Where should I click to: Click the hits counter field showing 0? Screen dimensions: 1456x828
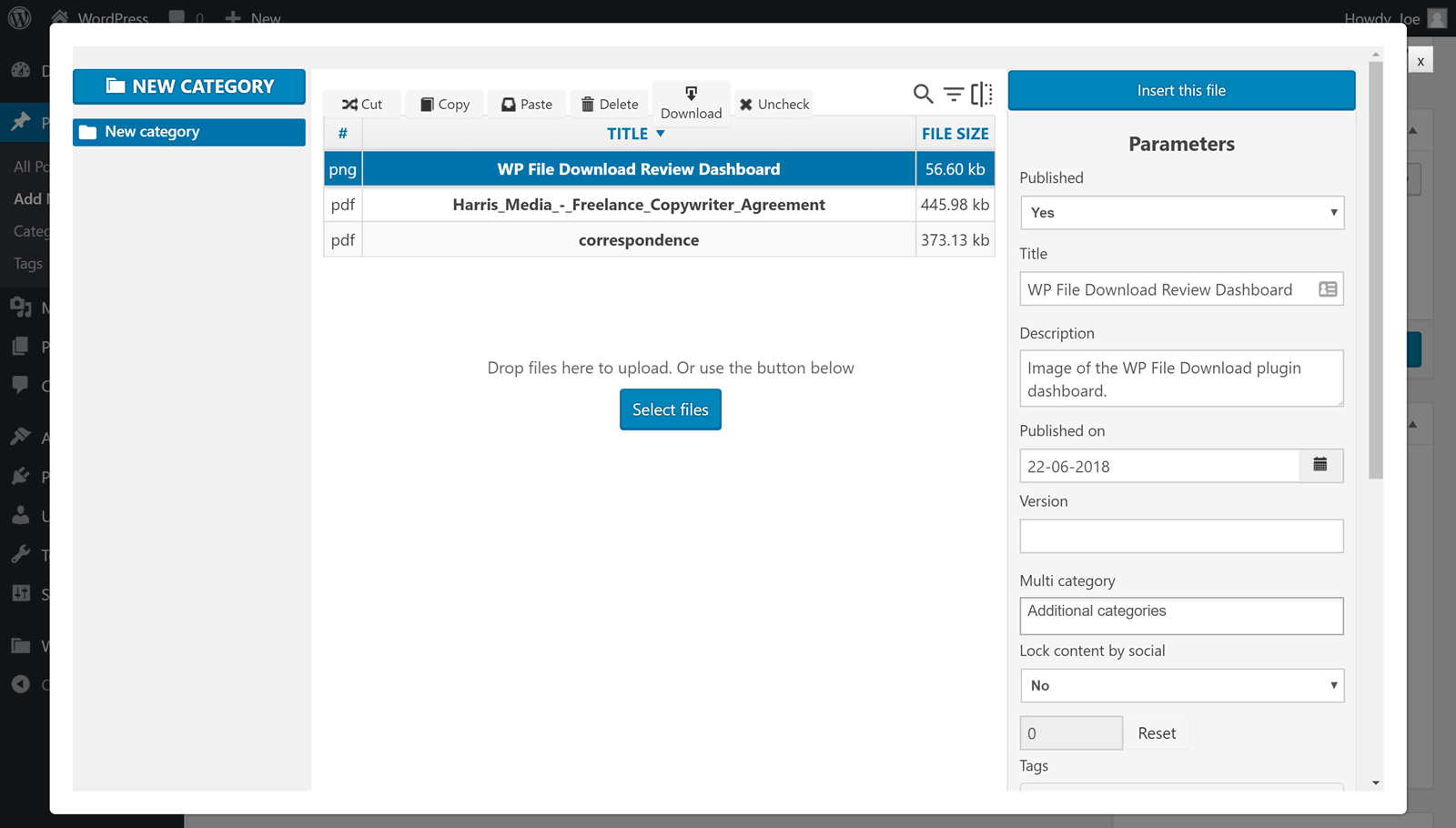(1071, 733)
